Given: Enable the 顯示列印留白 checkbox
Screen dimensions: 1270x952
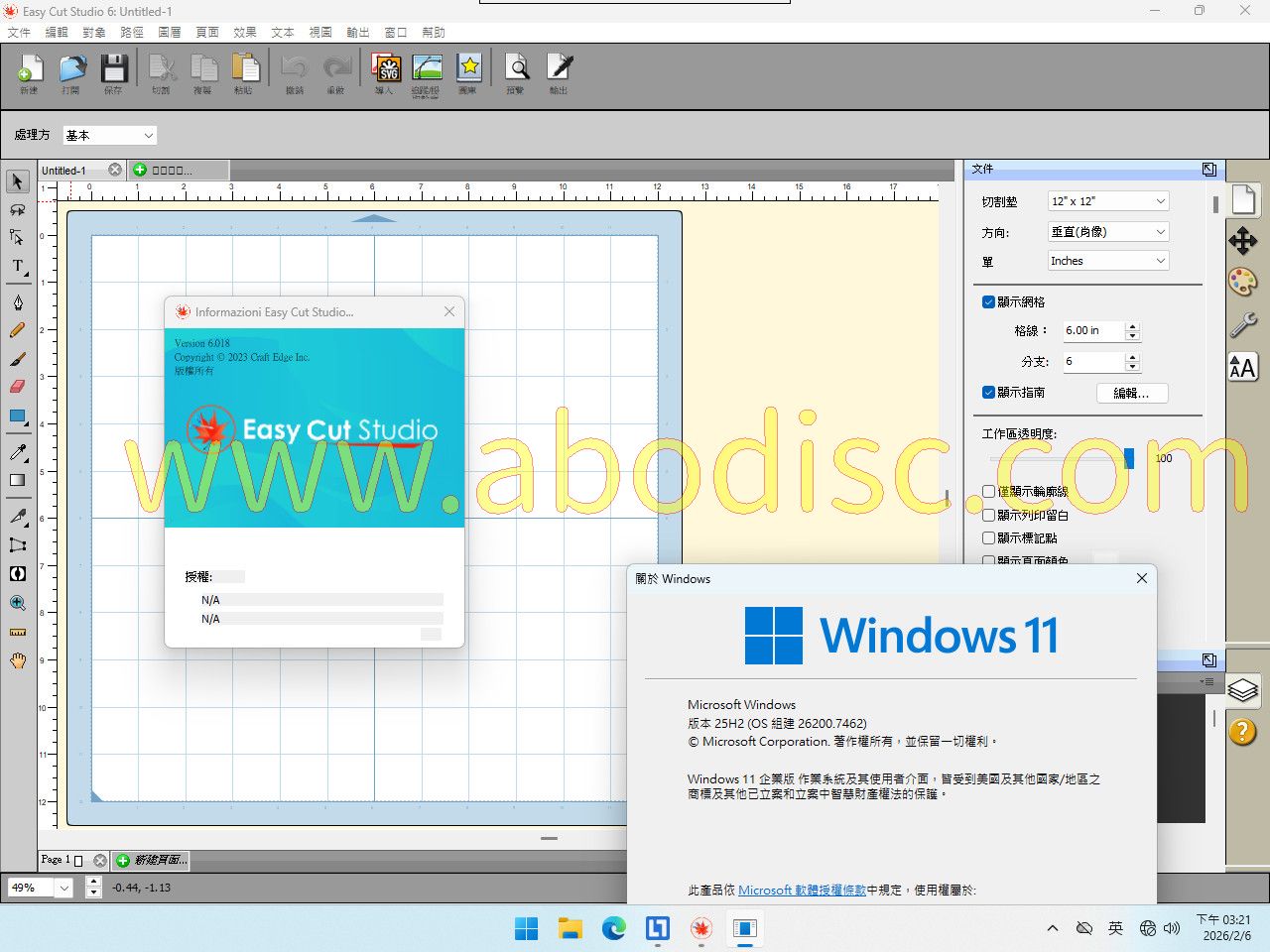Looking at the screenshot, I should 988,516.
